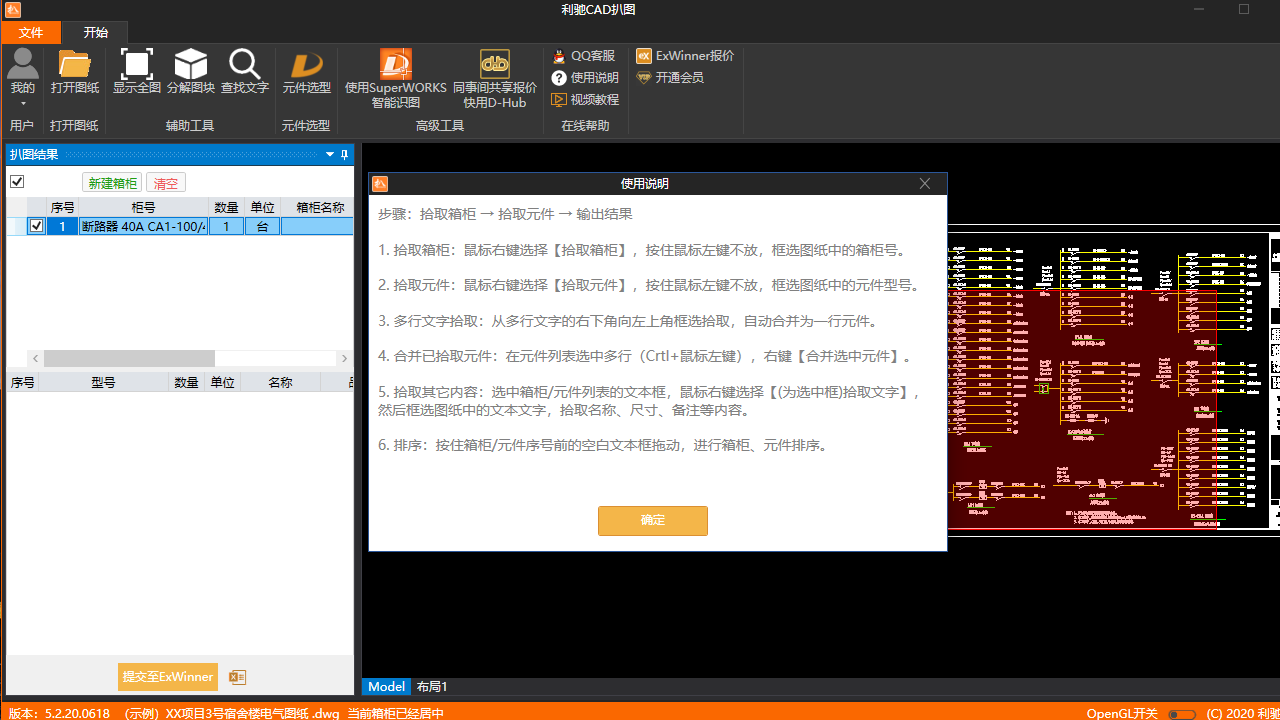
Task: Open the 我的 user profile icon
Action: 22,64
